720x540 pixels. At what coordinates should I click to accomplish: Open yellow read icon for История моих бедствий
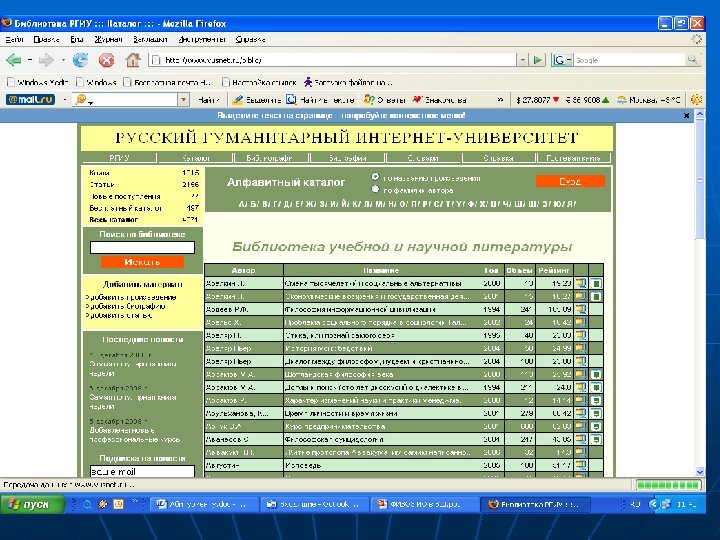(580, 348)
